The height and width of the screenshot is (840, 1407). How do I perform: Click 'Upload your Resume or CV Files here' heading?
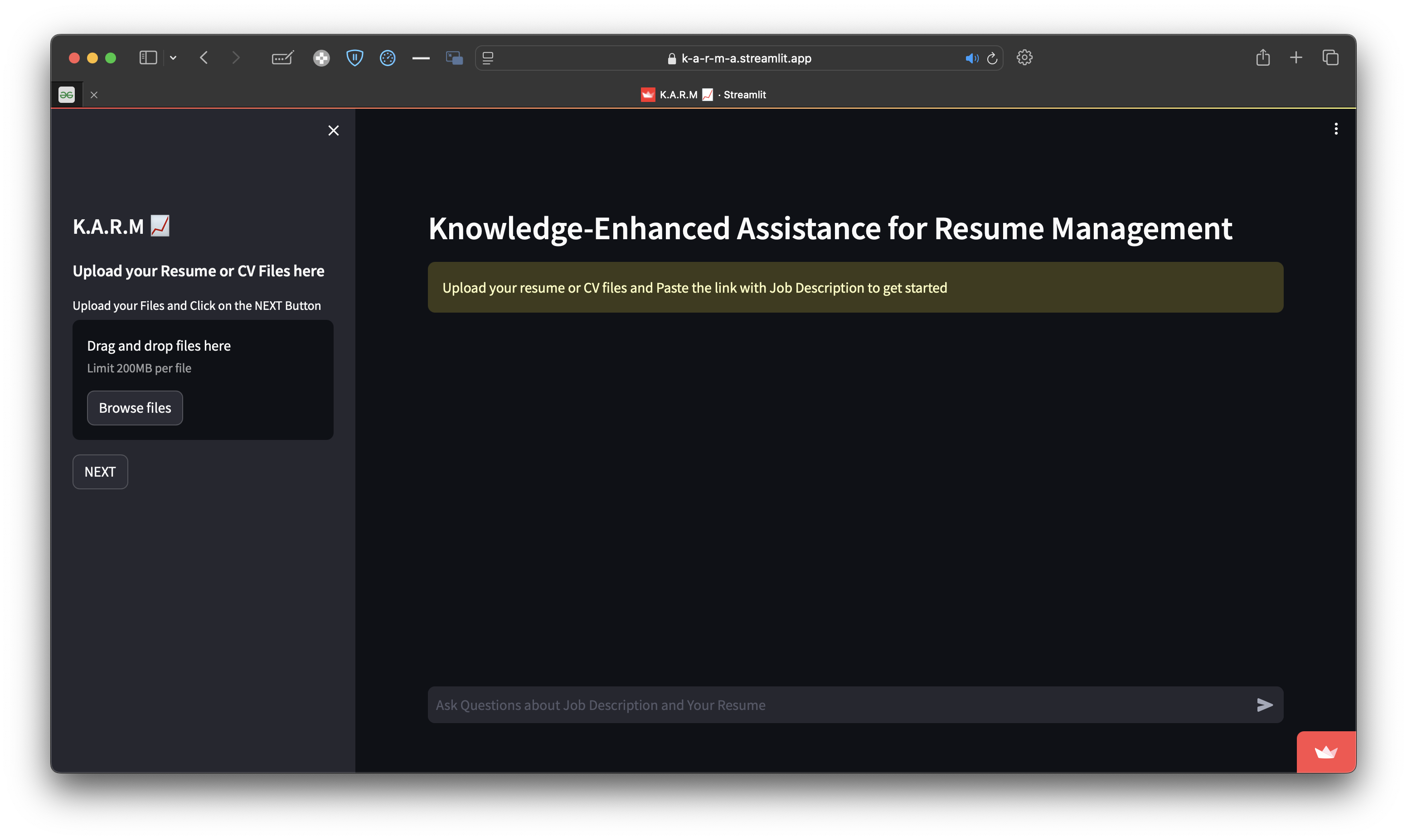click(199, 270)
